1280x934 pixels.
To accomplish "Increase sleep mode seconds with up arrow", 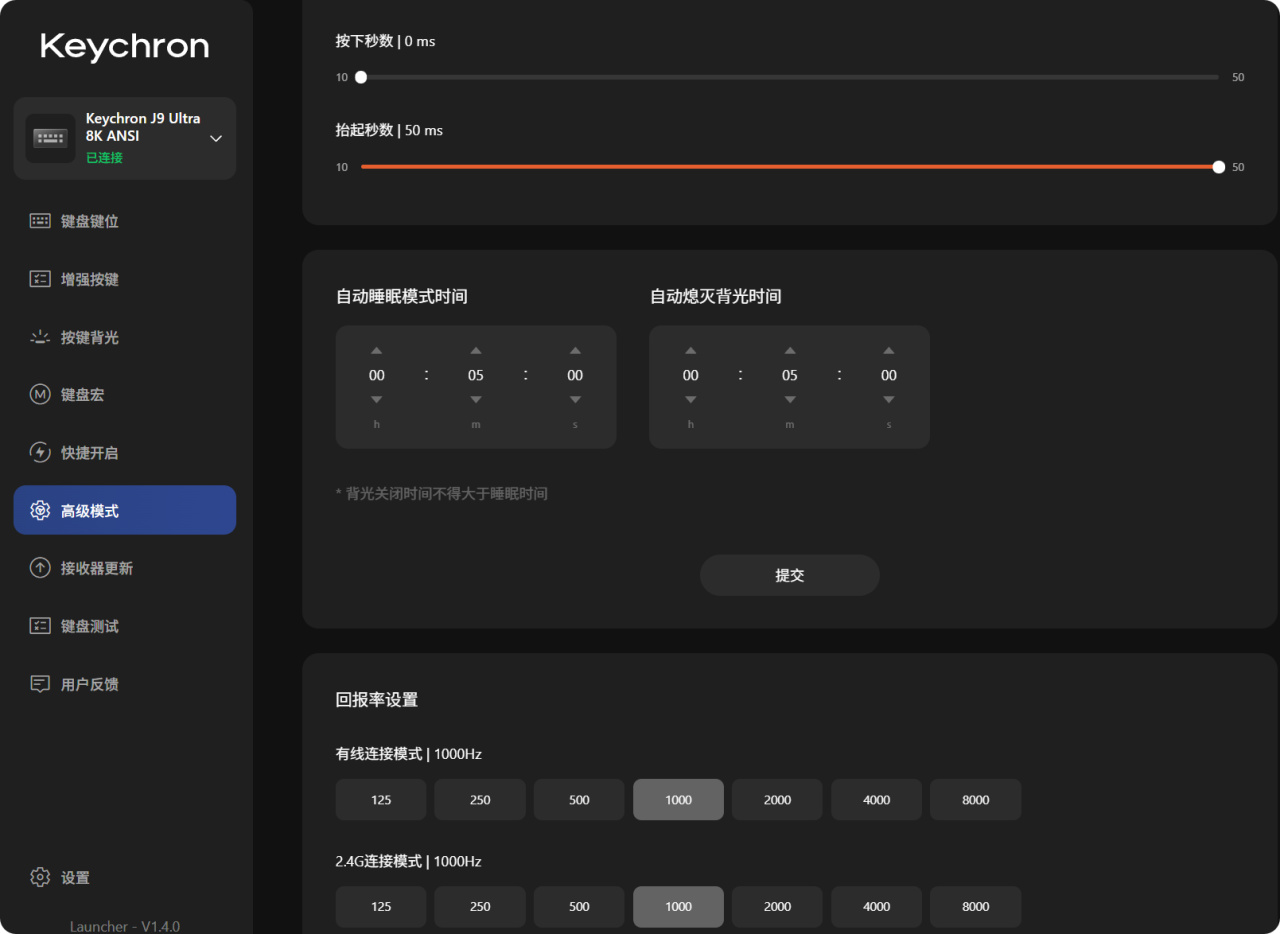I will click(x=575, y=351).
